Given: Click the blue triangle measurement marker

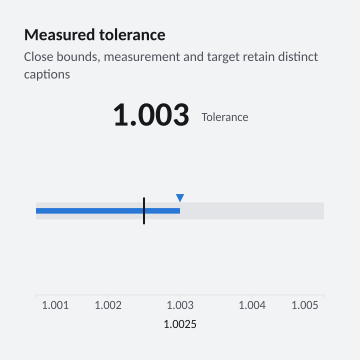Looking at the screenshot, I should pyautogui.click(x=180, y=198).
